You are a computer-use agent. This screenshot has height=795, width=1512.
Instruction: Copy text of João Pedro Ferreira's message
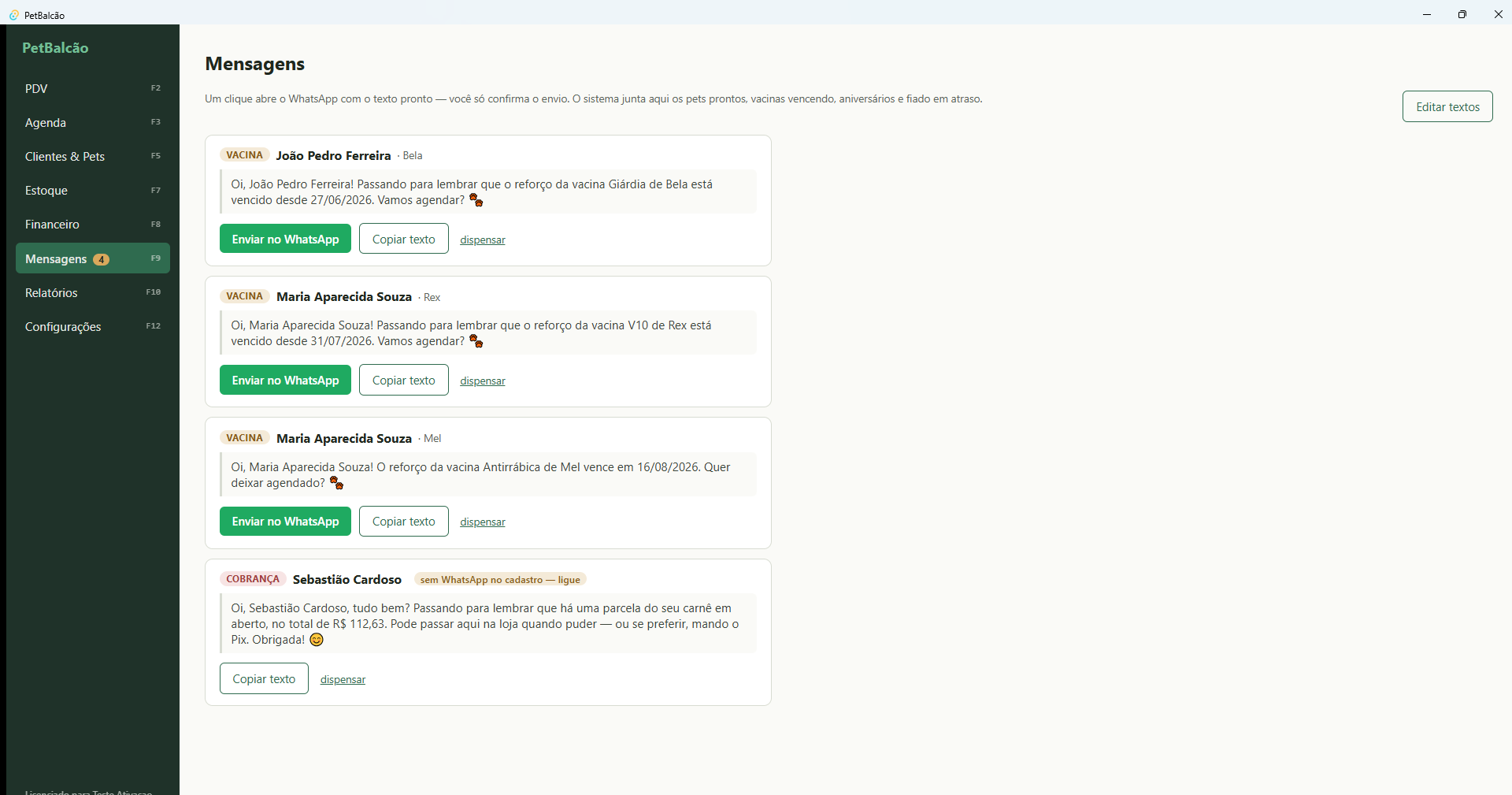coord(403,239)
